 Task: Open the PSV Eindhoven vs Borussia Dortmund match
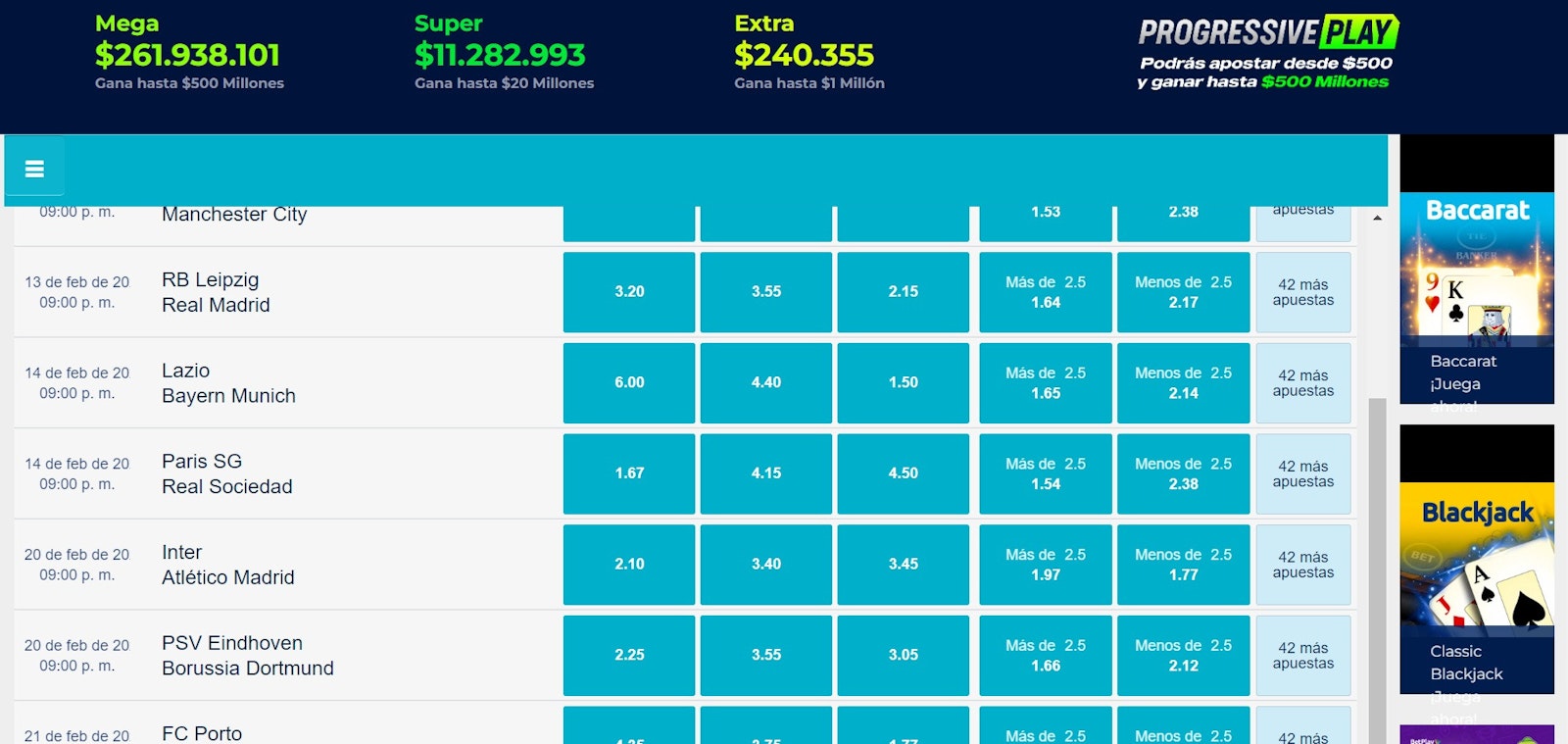[247, 656]
